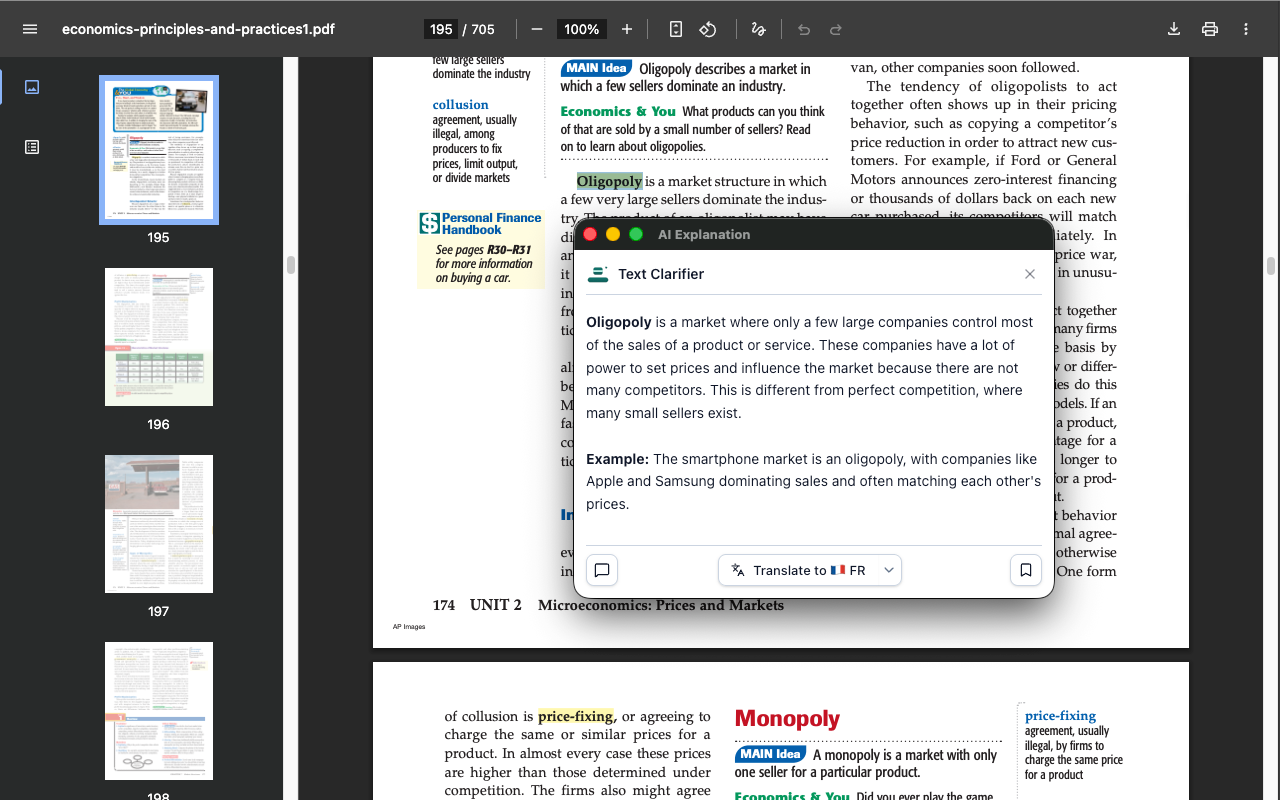Close the AI Explanation window

pos(590,234)
